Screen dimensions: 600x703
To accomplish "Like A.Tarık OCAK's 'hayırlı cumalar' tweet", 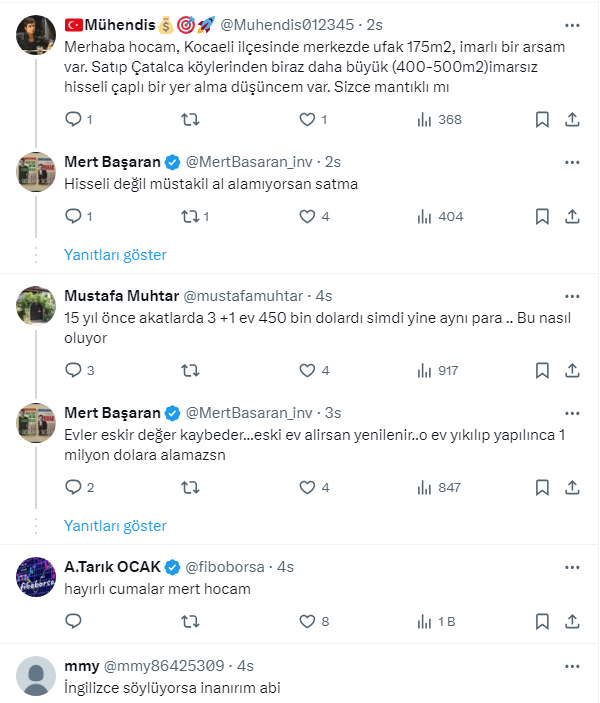I will click(309, 621).
